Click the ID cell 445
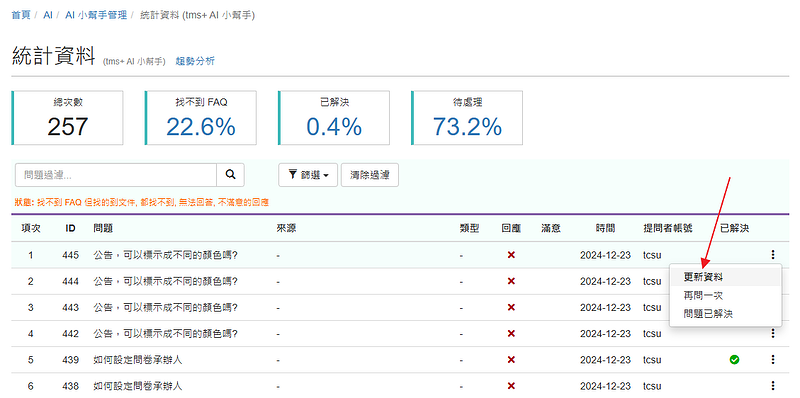Viewport: 800px width, 398px height. [x=70, y=255]
